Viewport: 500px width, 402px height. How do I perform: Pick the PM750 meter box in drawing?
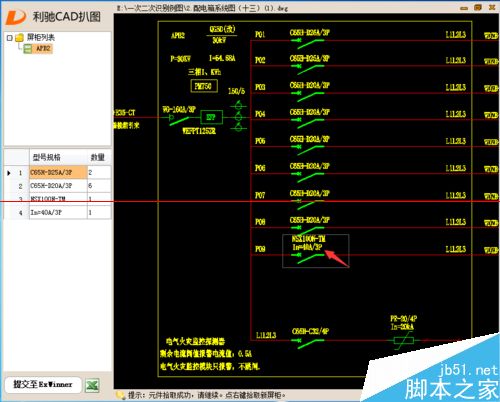coord(204,86)
